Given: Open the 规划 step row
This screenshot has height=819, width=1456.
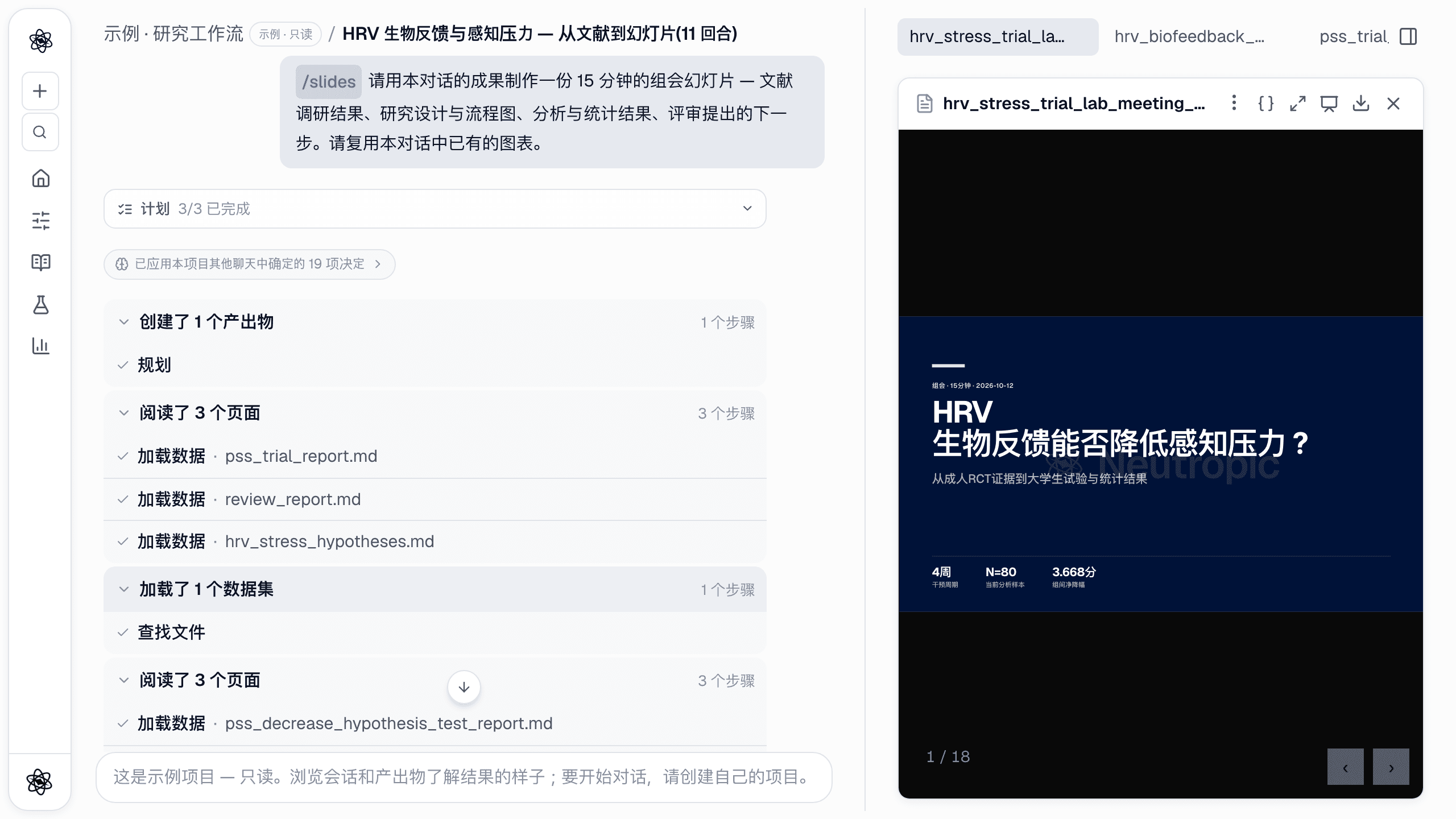Looking at the screenshot, I should (435, 365).
